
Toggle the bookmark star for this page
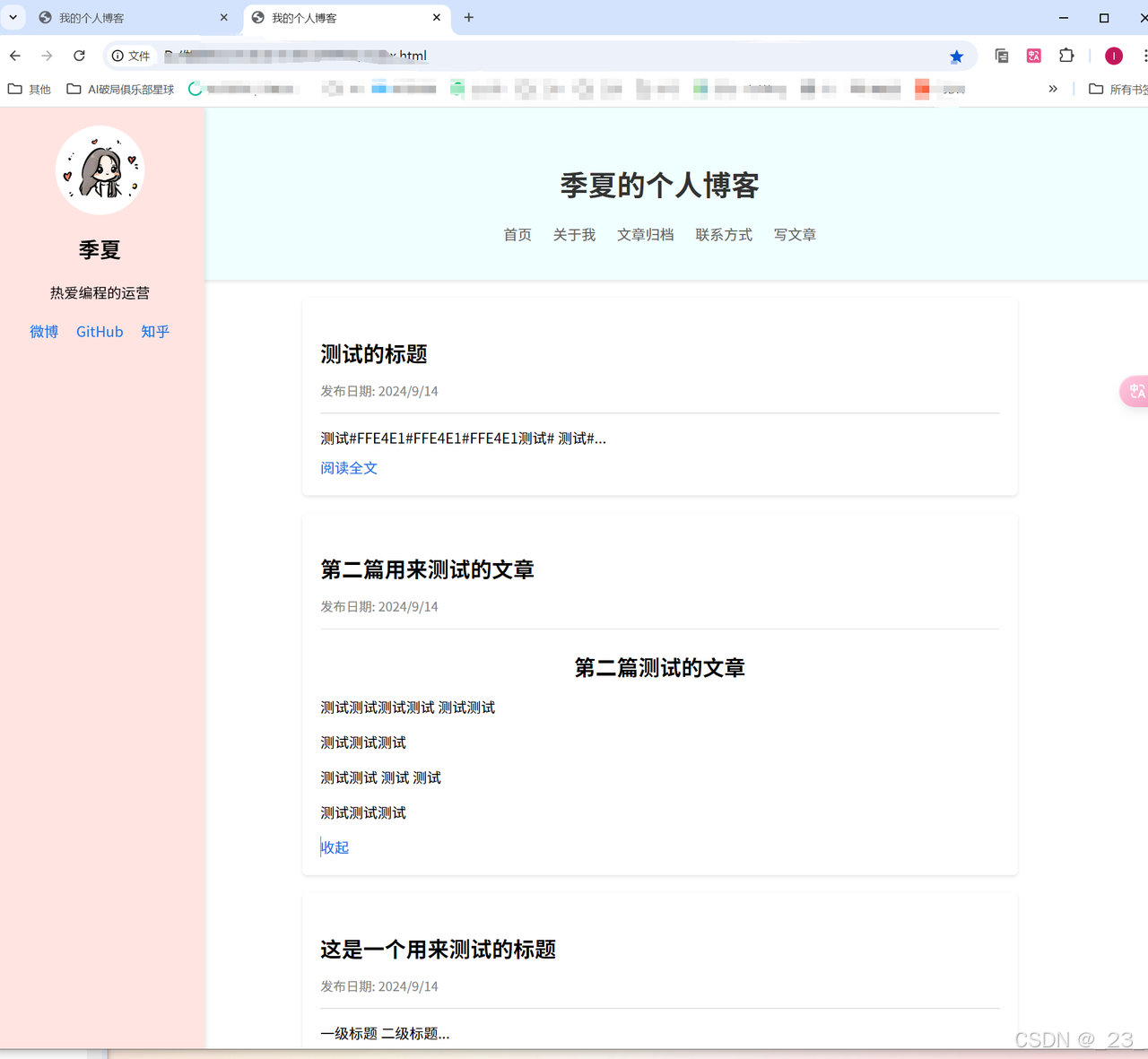[x=956, y=56]
